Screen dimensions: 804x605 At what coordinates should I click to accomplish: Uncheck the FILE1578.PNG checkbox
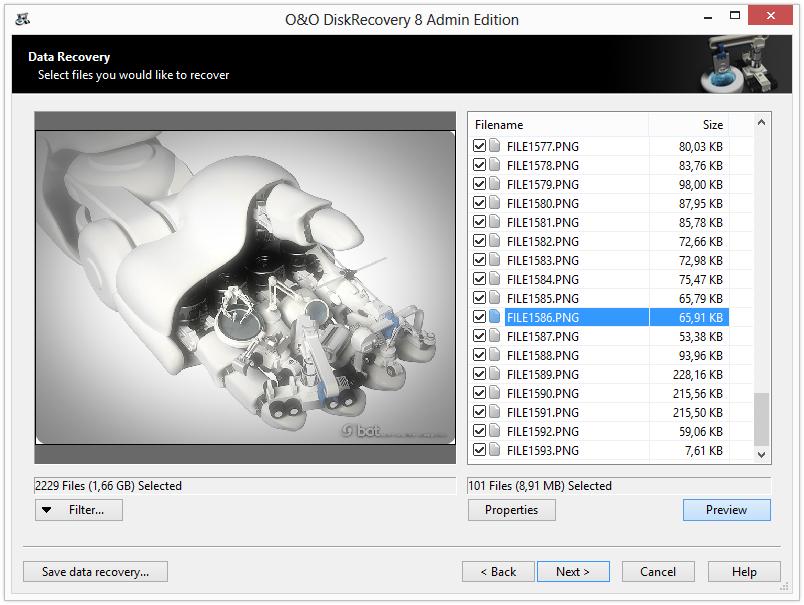pyautogui.click(x=479, y=165)
